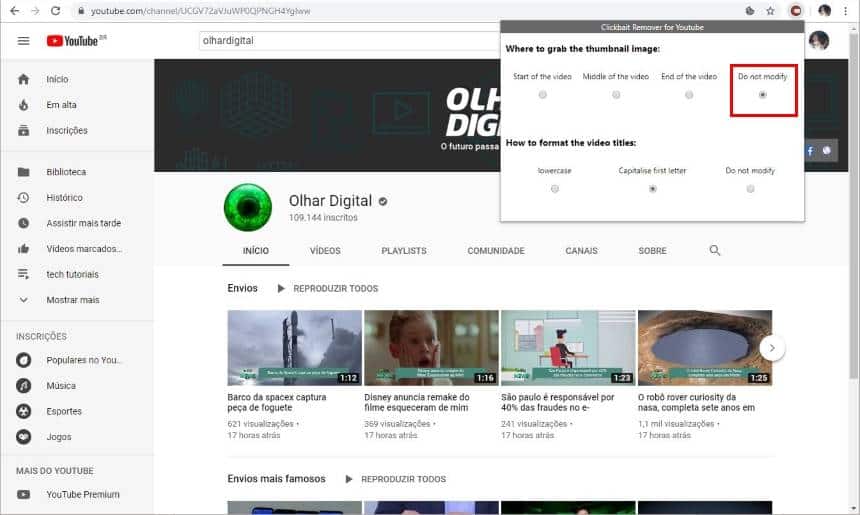Viewport: 860px width, 515px height.
Task: Click the Olhar Digital channel name
Action: coord(330,201)
